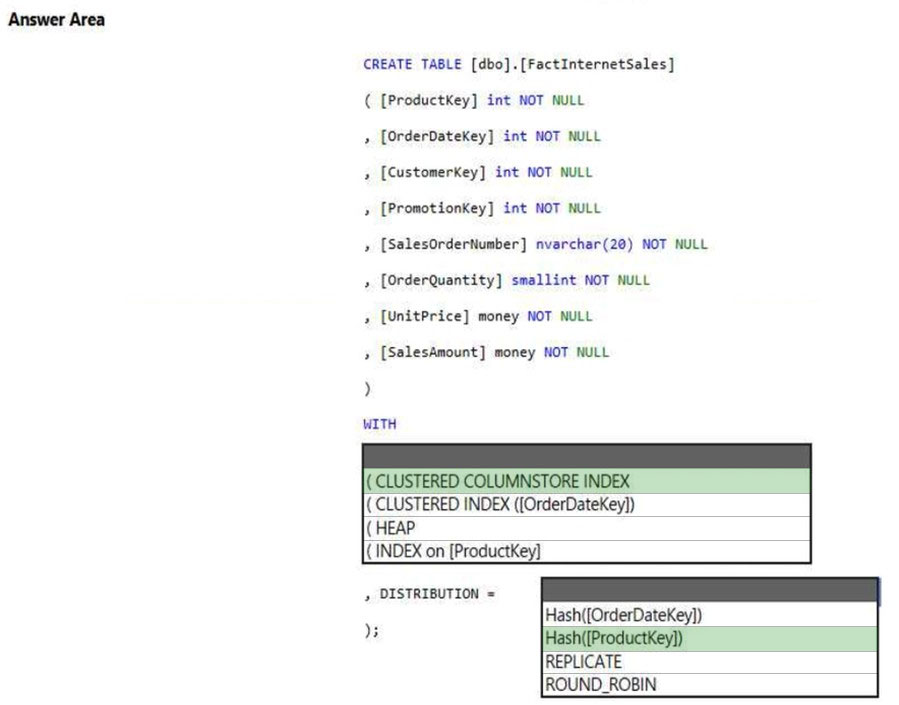Viewport: 899px width, 705px height.
Task: Select Hash([ProductKey]) distribution
Action: 709,639
